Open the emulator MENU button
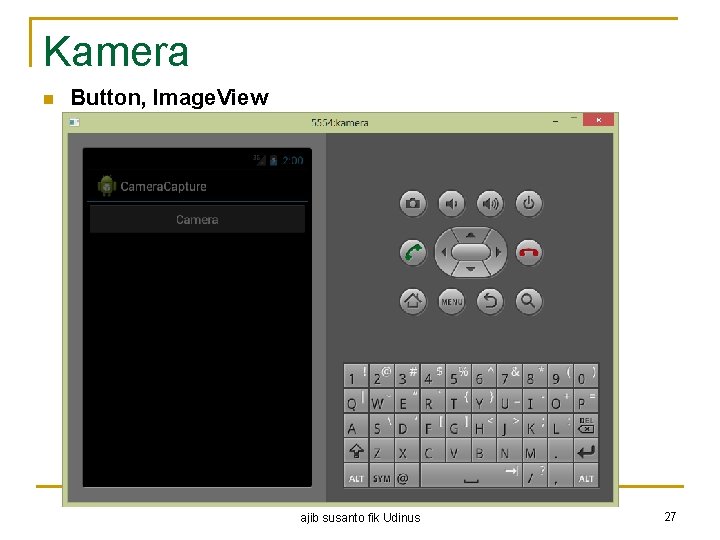This screenshot has width=720, height=540. [x=451, y=302]
